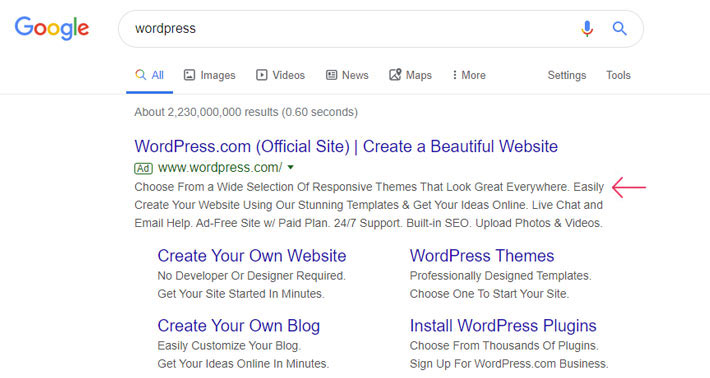Click the Maps tab map-pin icon
Screen dimensions: 710x378
[x=395, y=75]
